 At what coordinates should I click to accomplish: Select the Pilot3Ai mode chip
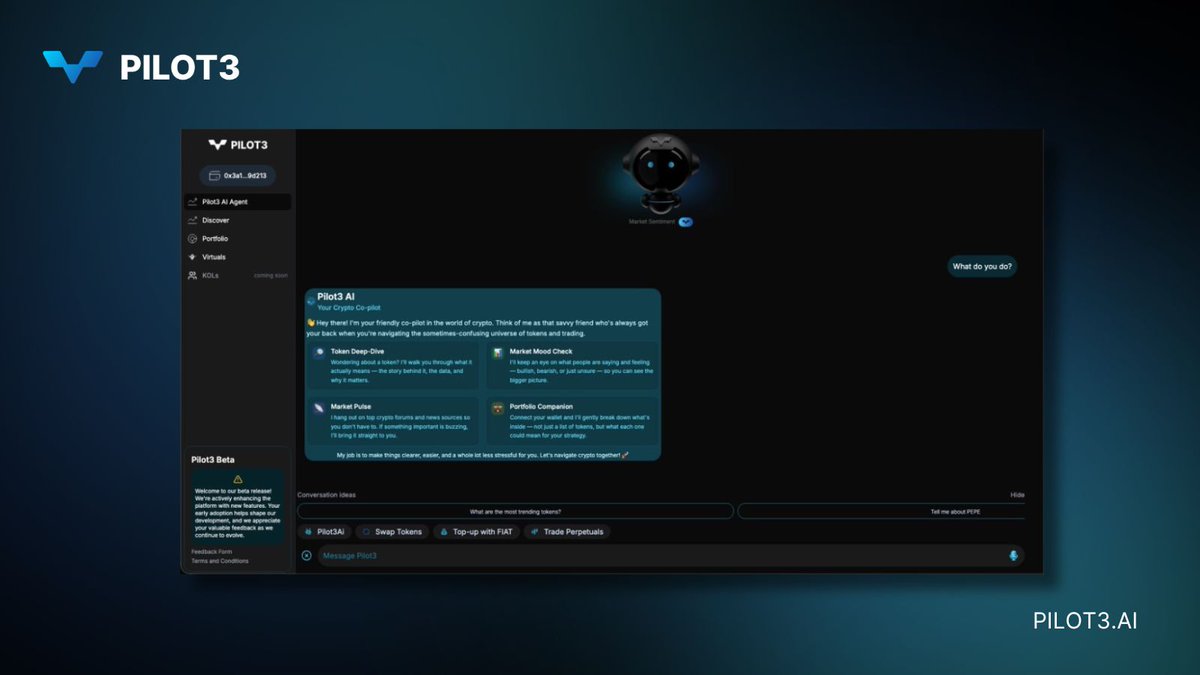point(325,532)
